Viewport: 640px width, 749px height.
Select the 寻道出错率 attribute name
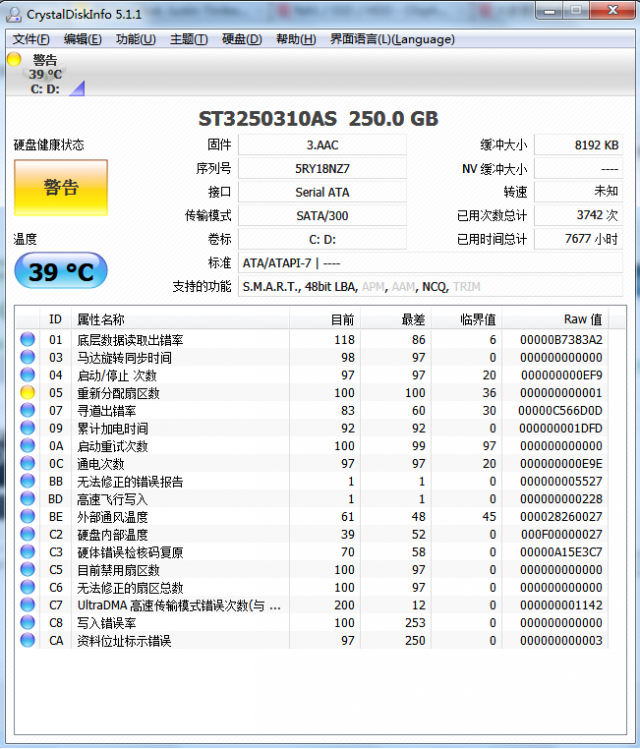(x=107, y=410)
